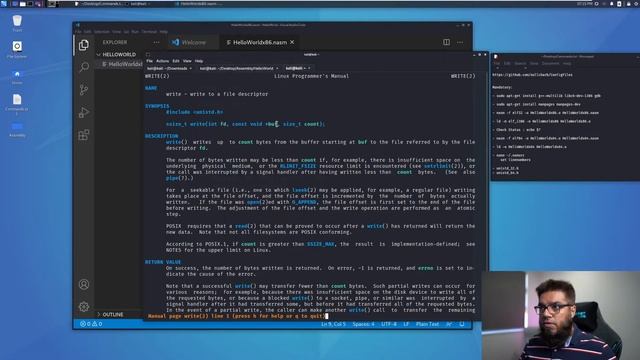Change the Spaces: 4 indentation setting
The width and height of the screenshot is (640, 360).
(x=363, y=324)
